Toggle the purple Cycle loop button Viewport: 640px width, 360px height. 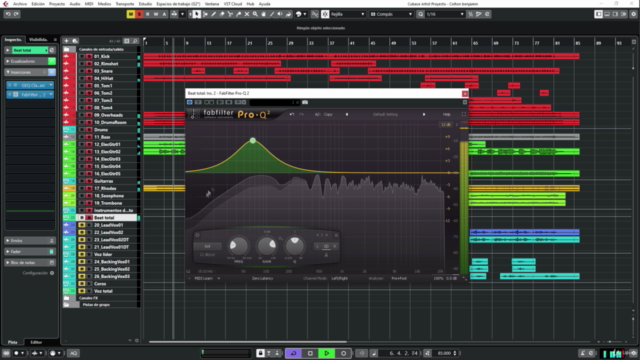click(x=293, y=353)
